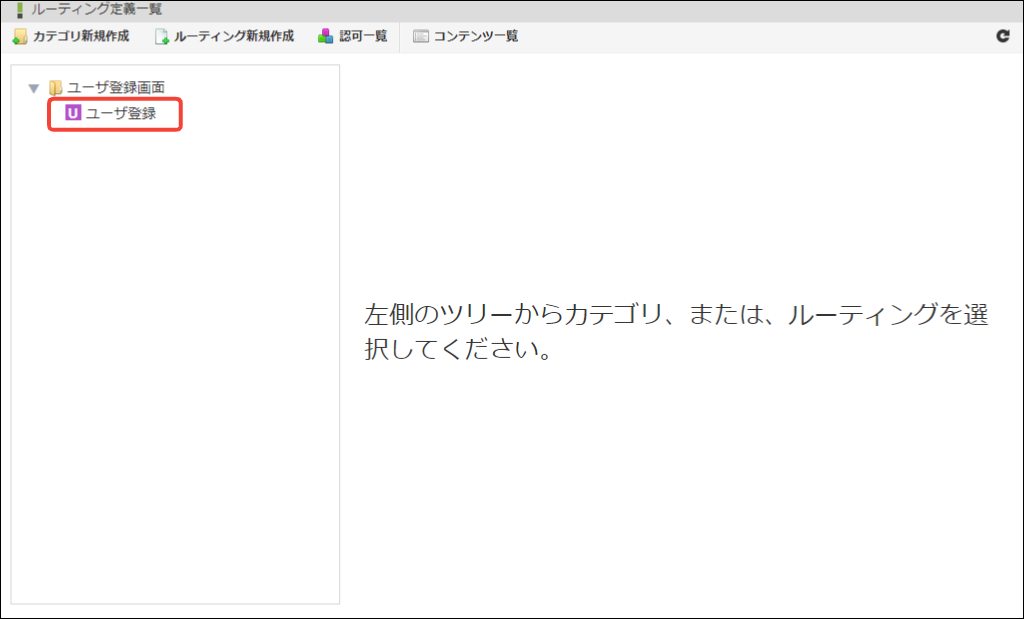Select ルーティング新規作成 in the toolbar
Screen dimensions: 1024x619
224,37
